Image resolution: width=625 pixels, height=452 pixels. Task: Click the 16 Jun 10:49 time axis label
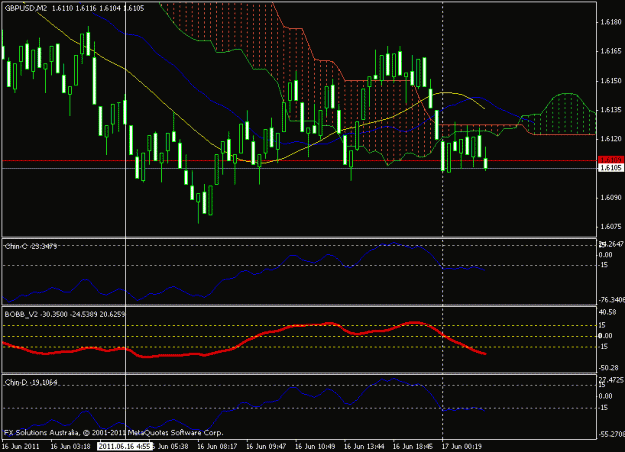point(315,446)
